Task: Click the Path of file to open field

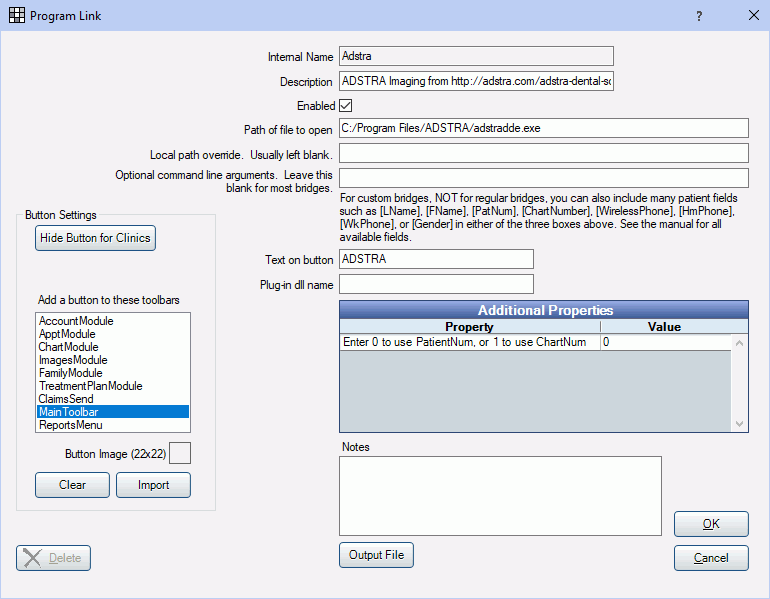Action: 544,128
